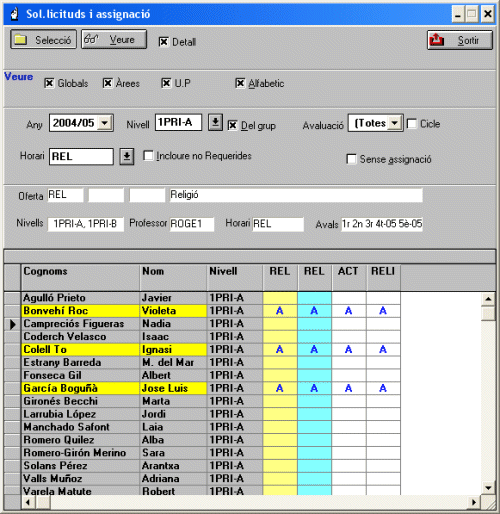500x514 pixels.
Task: Click the scroll down arrow of the student list
Action: tap(488, 488)
